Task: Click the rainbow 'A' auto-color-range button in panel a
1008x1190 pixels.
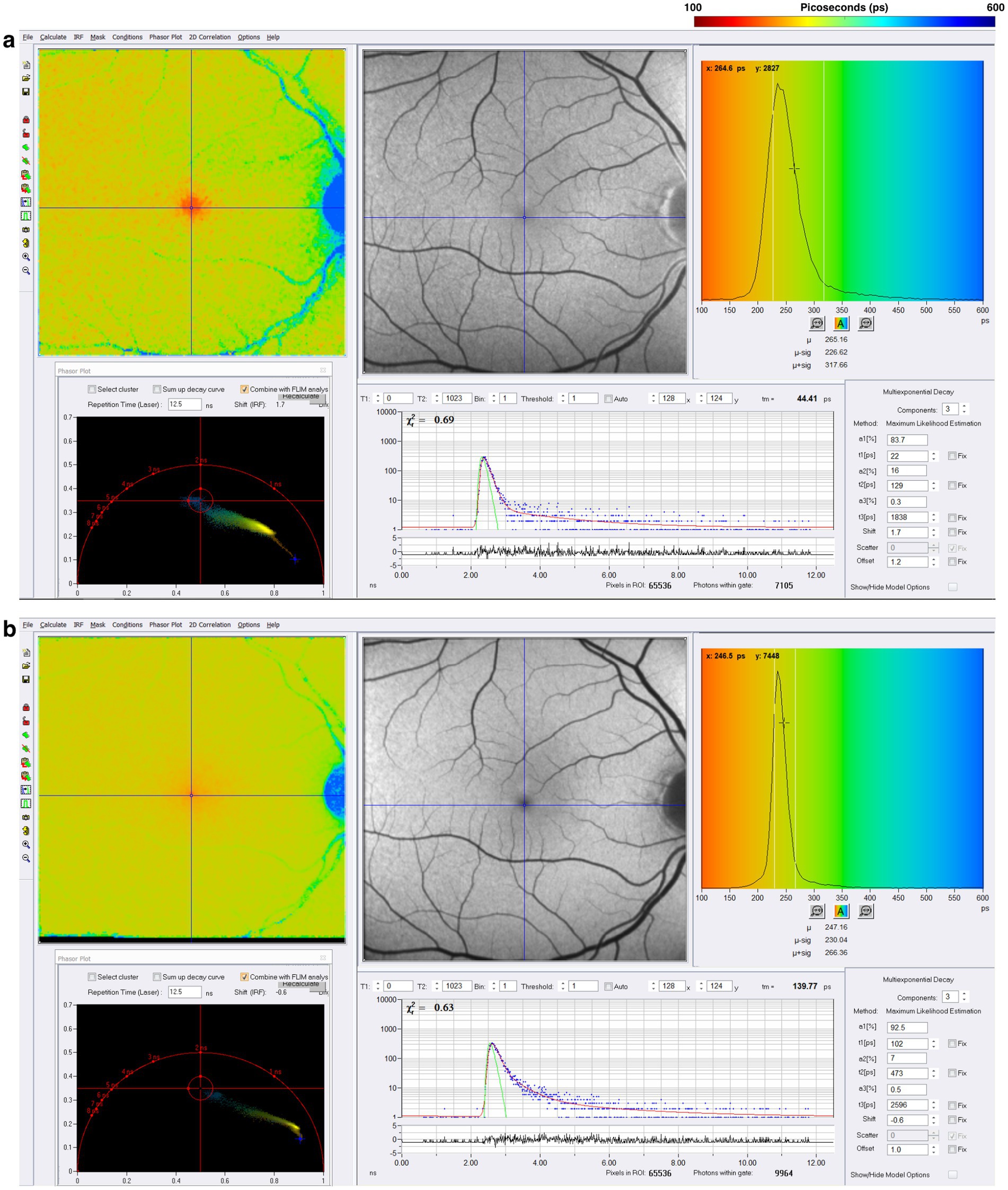Action: pos(841,323)
